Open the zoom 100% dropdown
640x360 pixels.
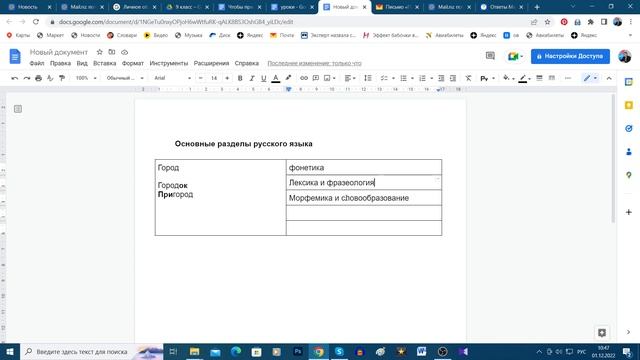(x=86, y=78)
